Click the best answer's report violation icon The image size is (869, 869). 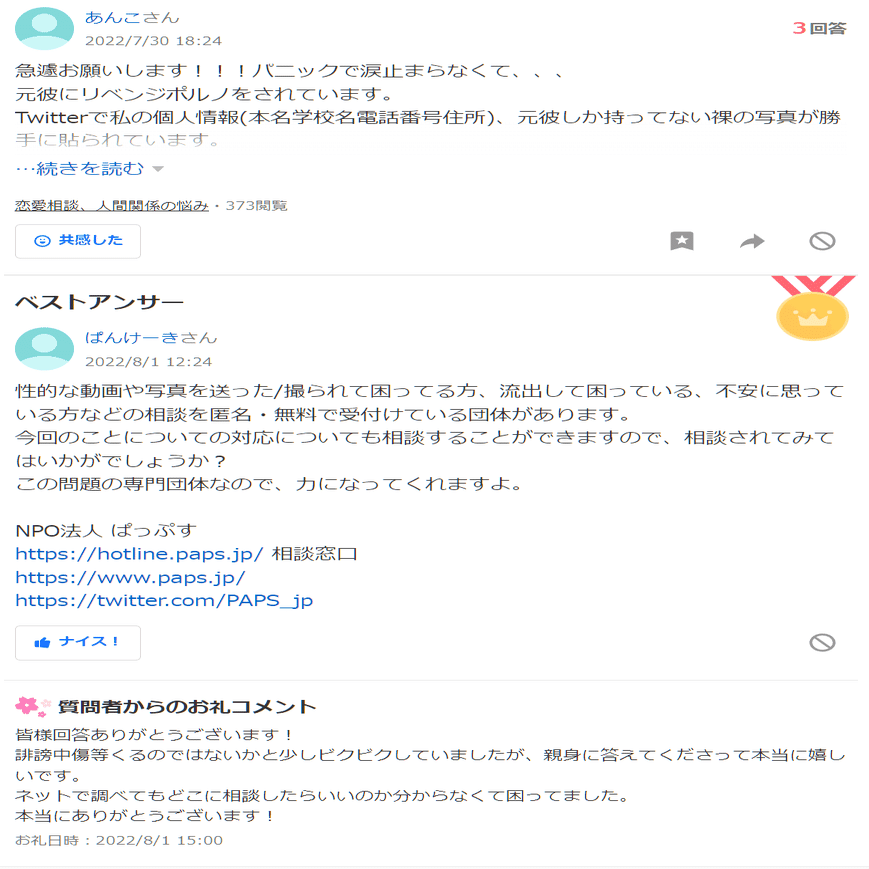pos(822,642)
